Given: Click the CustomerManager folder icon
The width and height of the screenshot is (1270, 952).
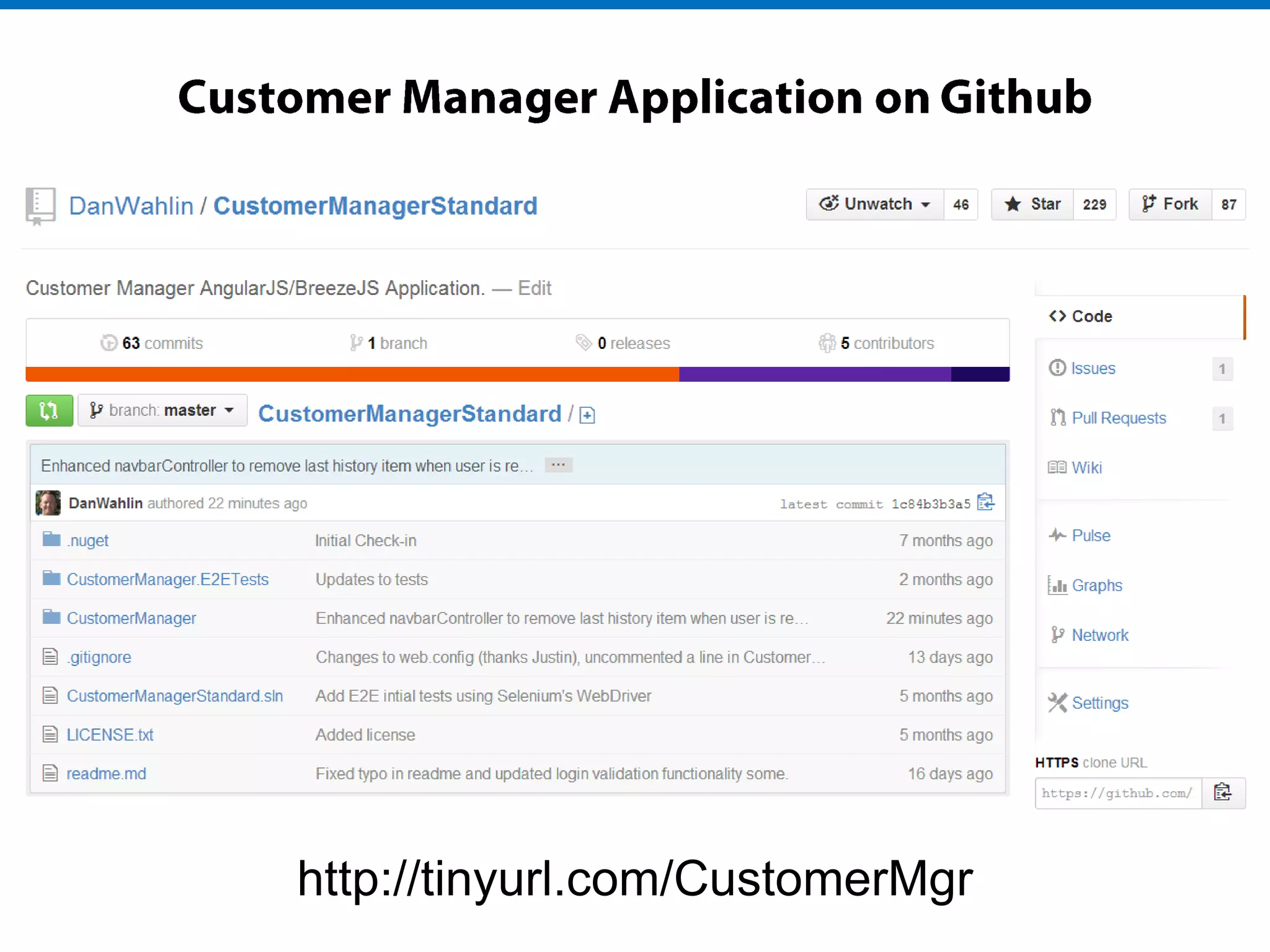Looking at the screenshot, I should [51, 617].
